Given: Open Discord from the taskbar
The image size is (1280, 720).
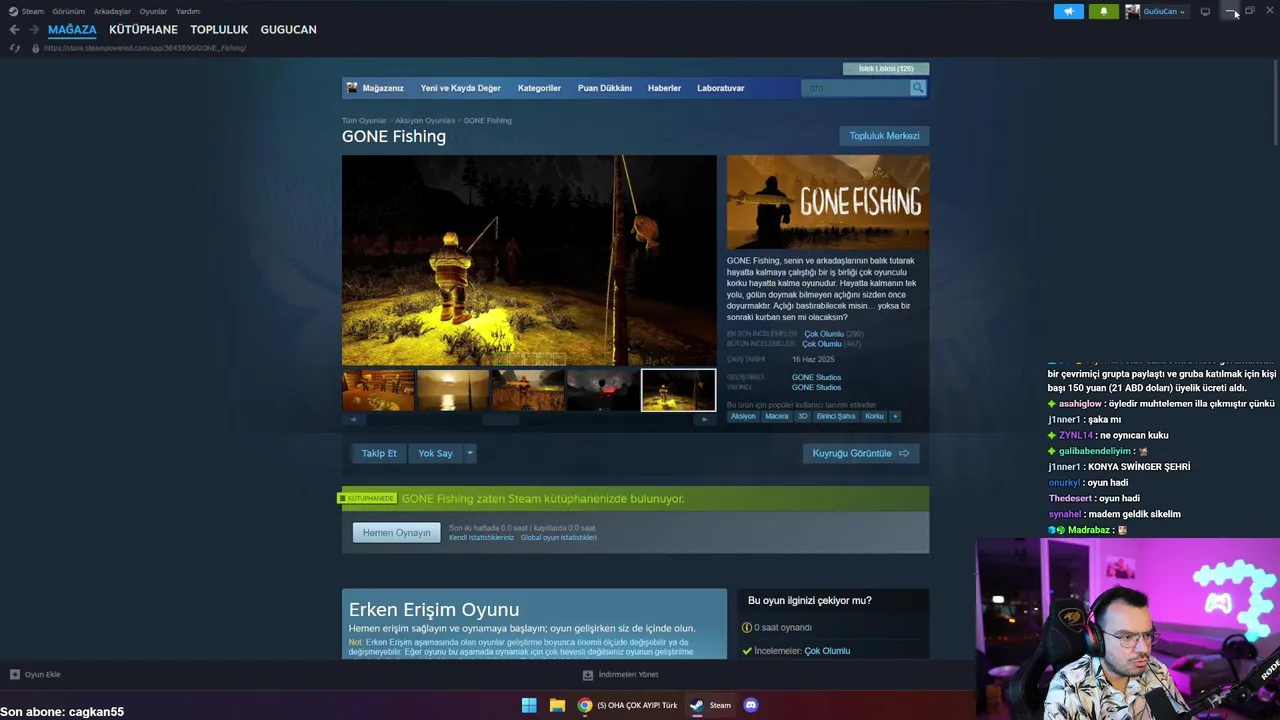Looking at the screenshot, I should click(751, 705).
